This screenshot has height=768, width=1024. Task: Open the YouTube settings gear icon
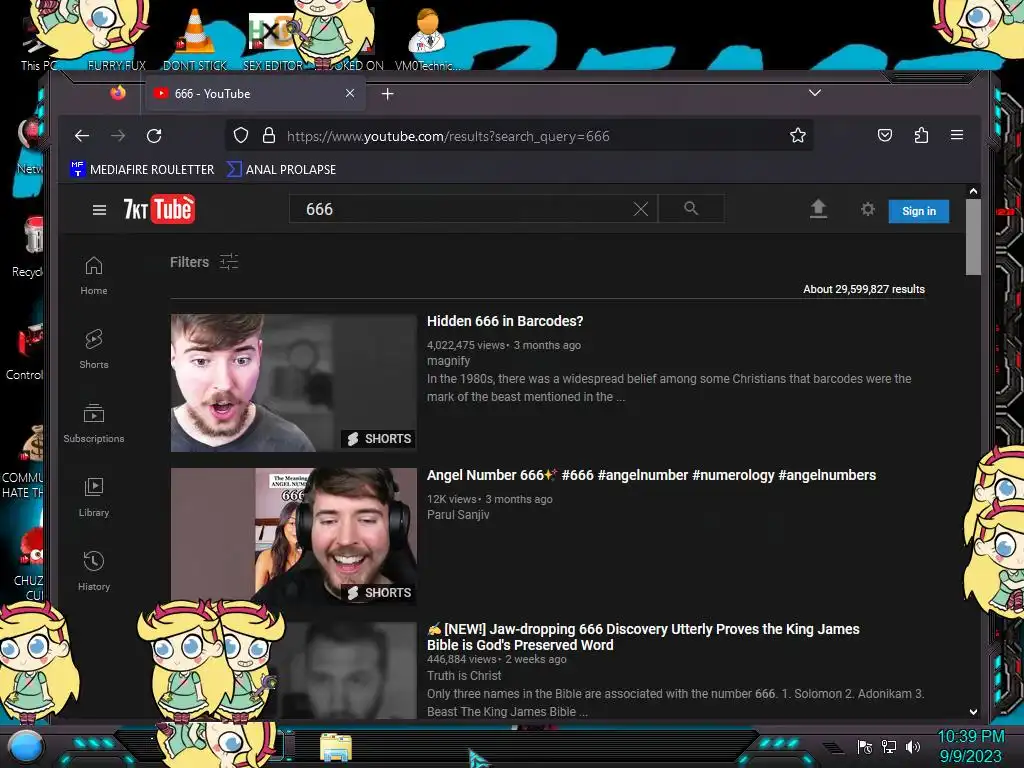coord(867,209)
